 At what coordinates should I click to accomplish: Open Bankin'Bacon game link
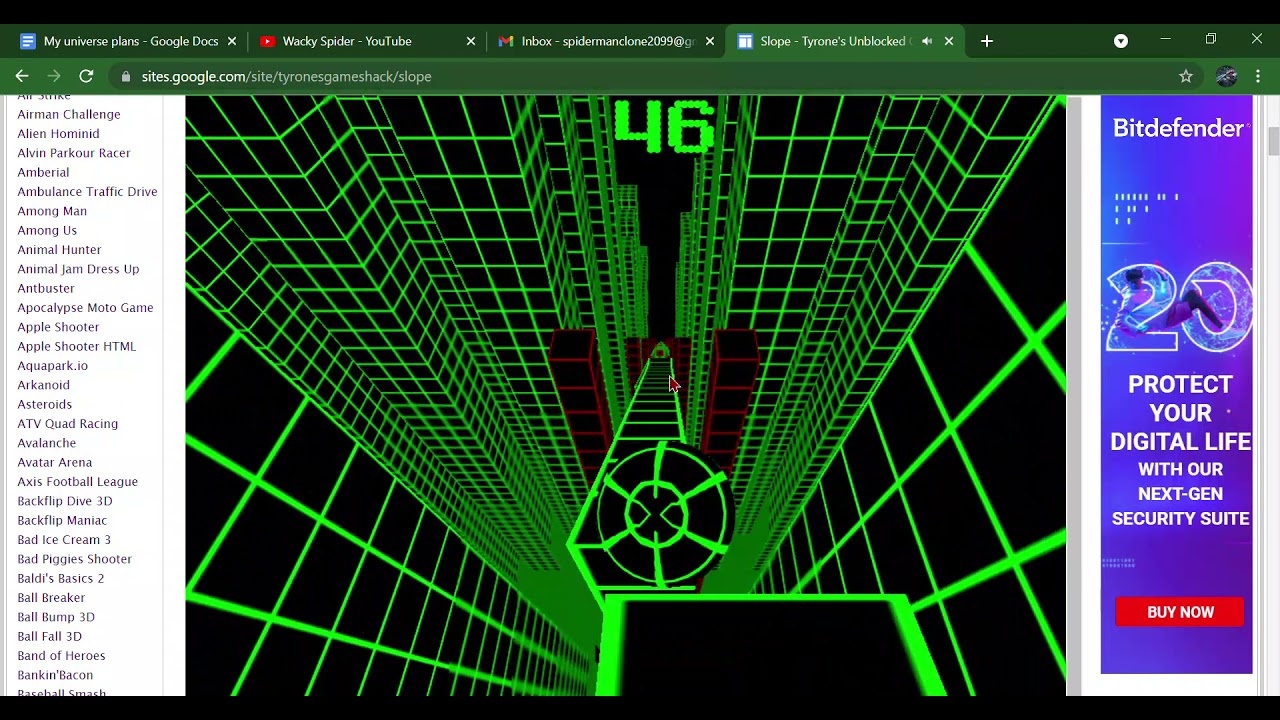55,675
